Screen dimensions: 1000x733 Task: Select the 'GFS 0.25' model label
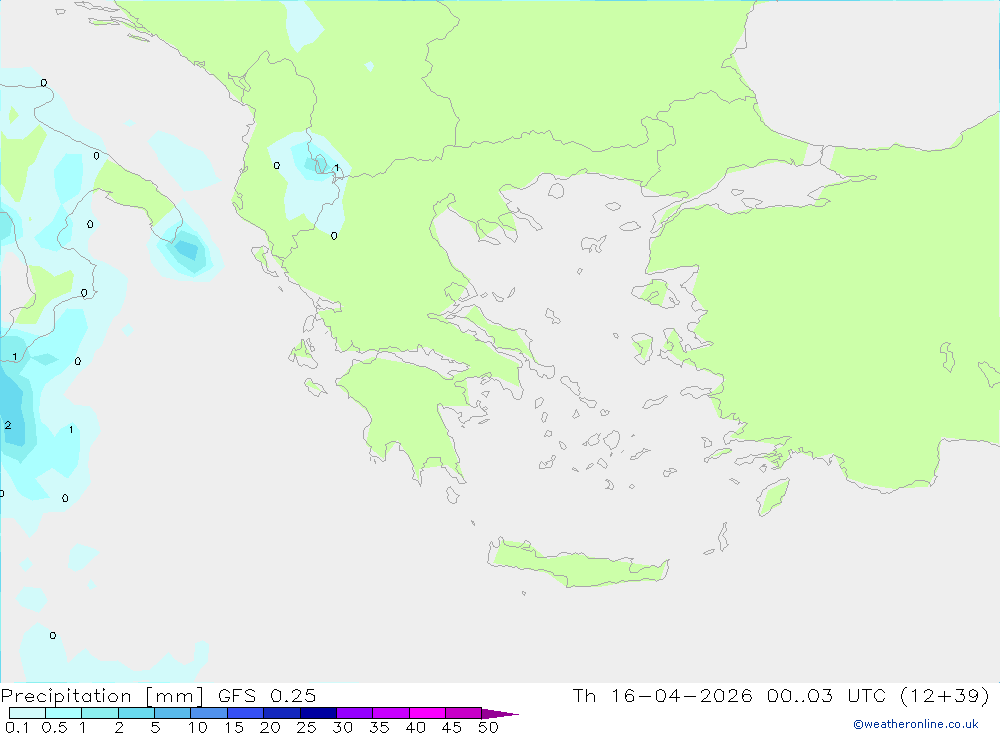[267, 696]
